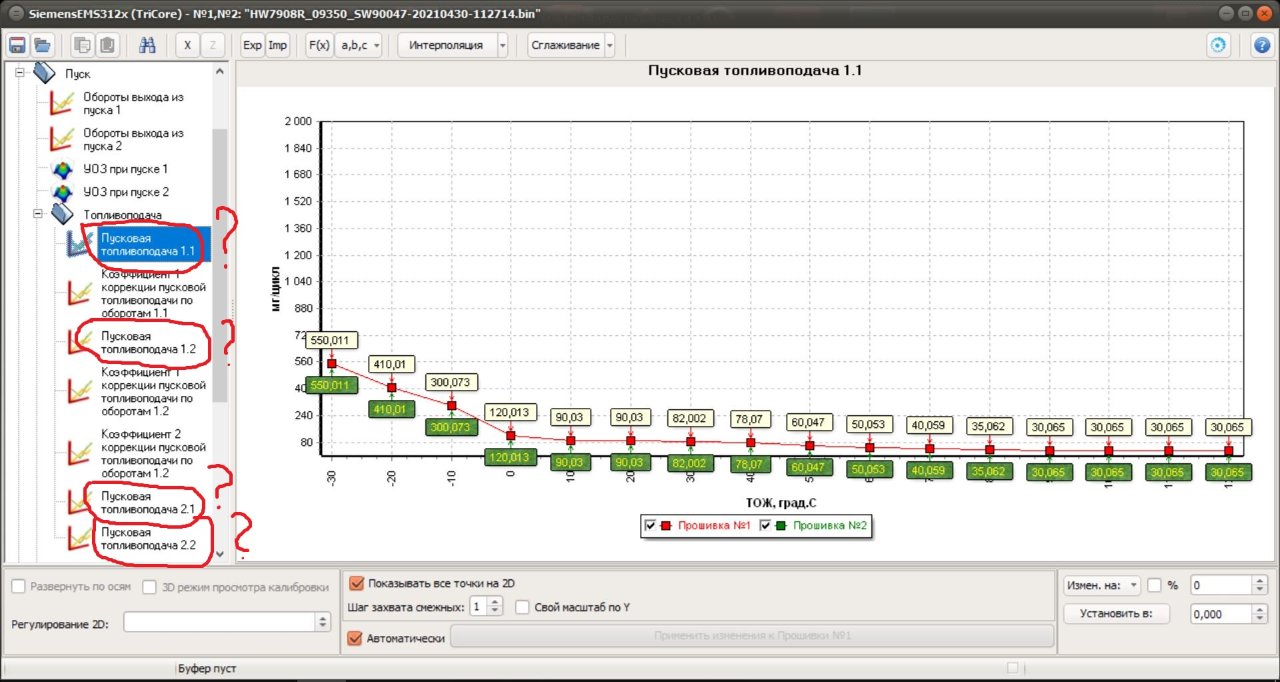Open firmware file via folder icon
This screenshot has width=1280, height=682.
click(42, 45)
